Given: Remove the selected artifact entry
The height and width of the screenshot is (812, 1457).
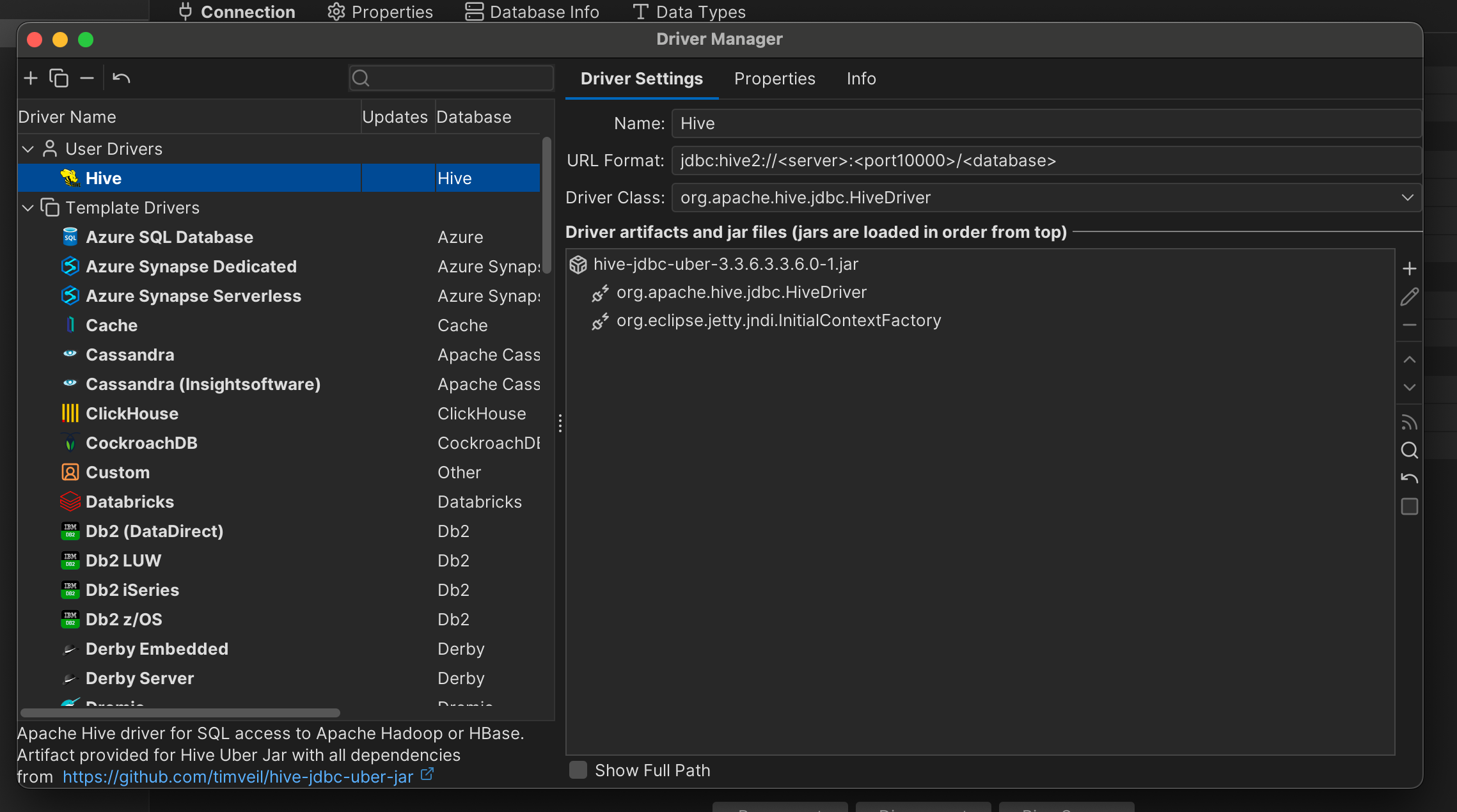Looking at the screenshot, I should click(1409, 325).
